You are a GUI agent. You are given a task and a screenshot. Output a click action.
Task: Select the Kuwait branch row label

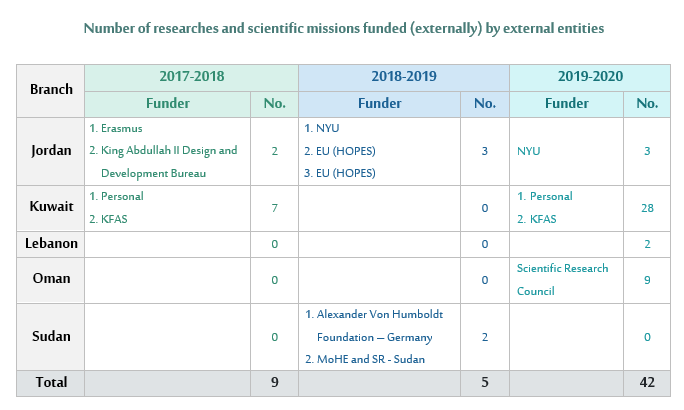(x=51, y=208)
